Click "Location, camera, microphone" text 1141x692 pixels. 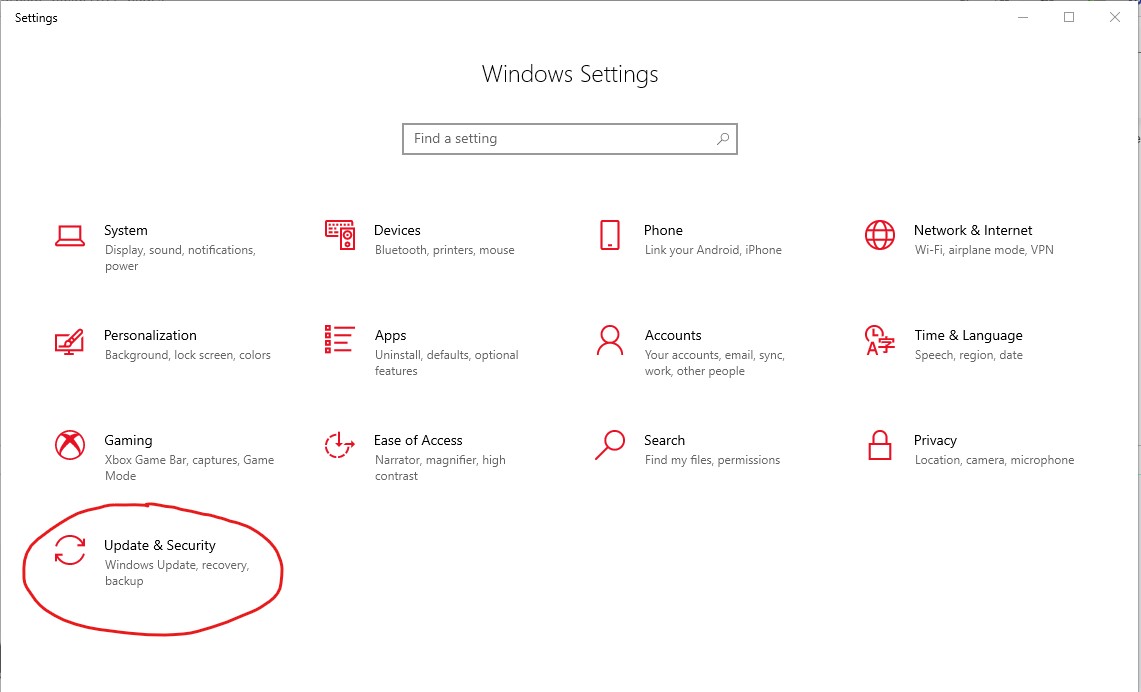(994, 460)
